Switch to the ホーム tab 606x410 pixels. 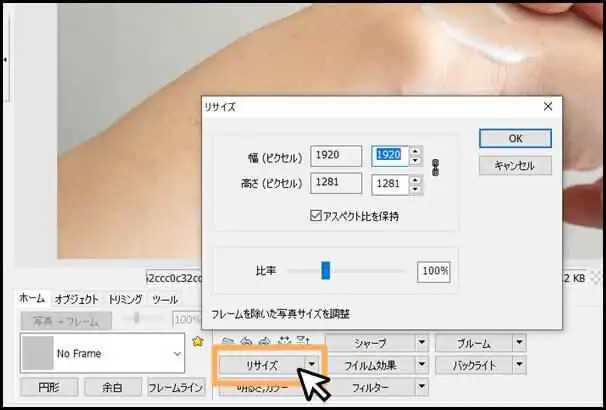coord(32,298)
